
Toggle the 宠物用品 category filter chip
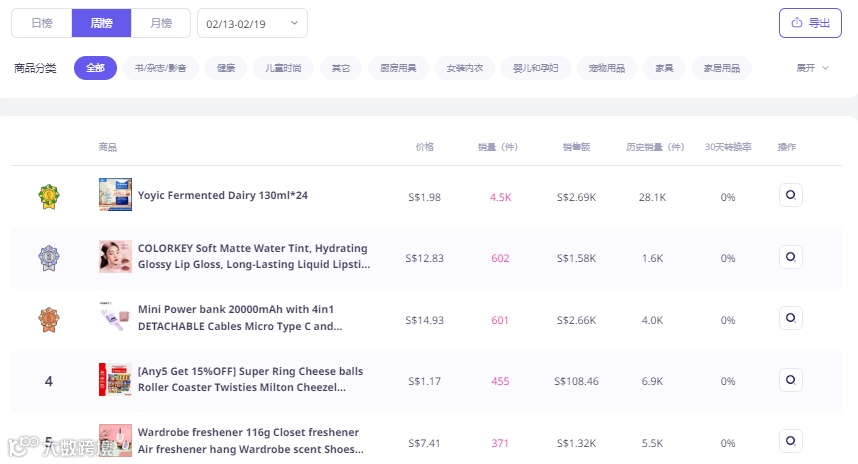coord(606,68)
